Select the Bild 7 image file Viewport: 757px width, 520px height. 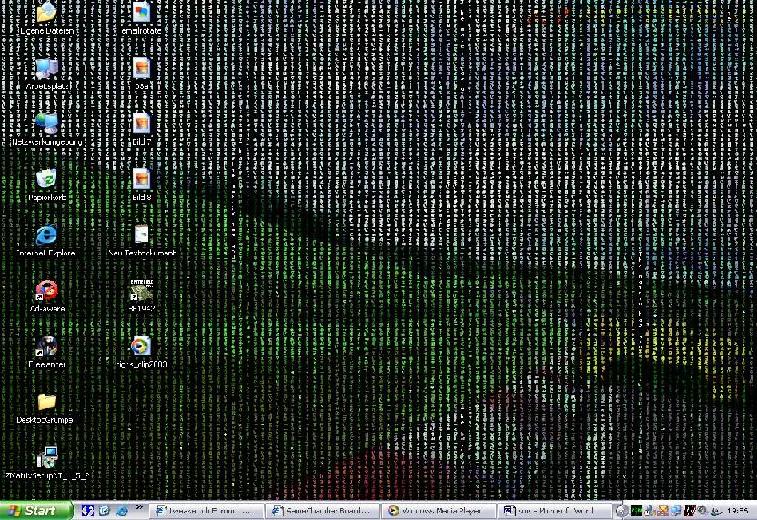[141, 124]
